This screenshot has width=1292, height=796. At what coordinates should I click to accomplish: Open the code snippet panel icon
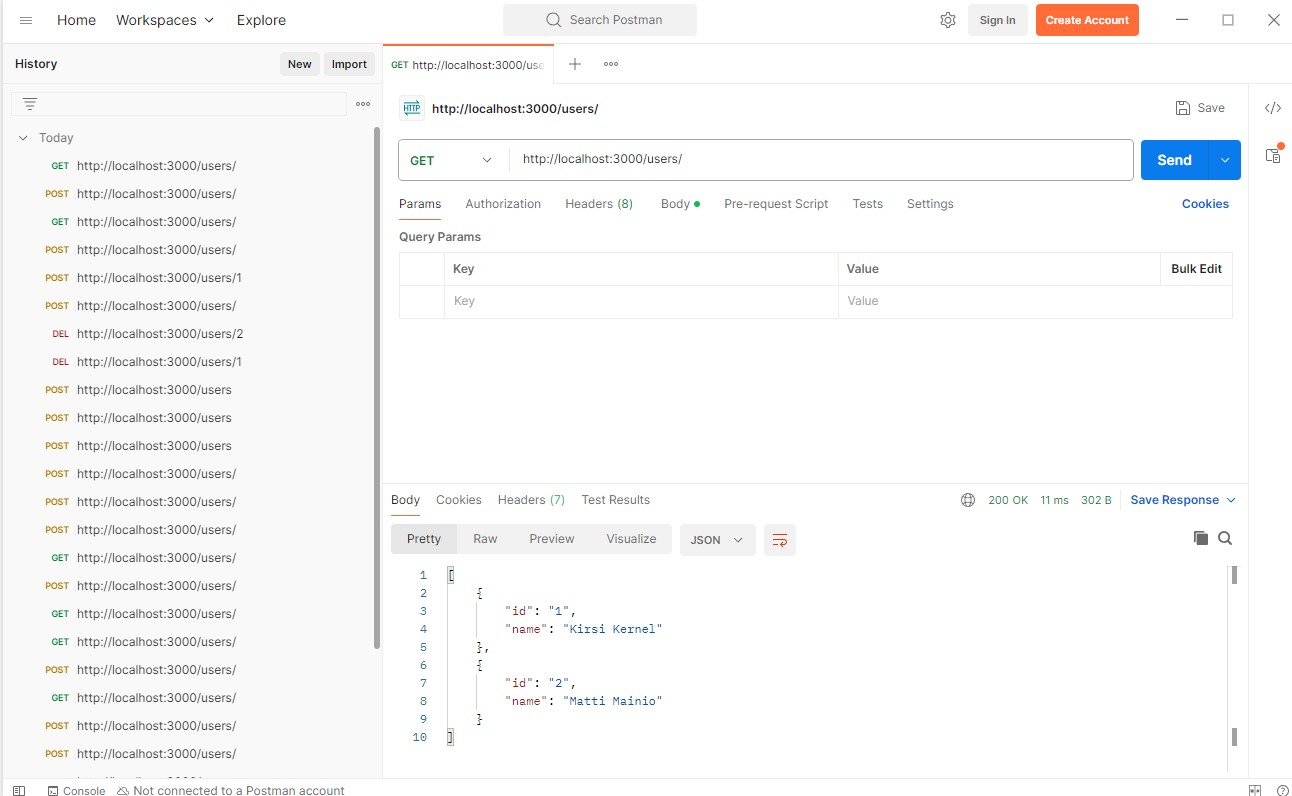pyautogui.click(x=1273, y=108)
